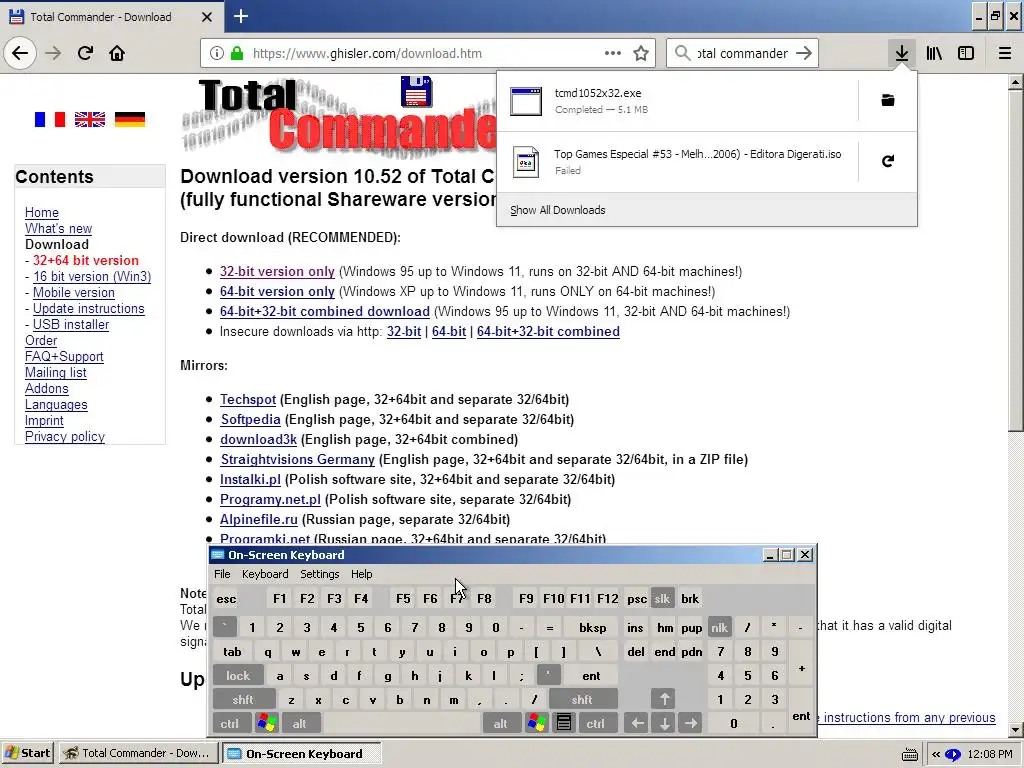Toggle the slk scroll lock key
Image resolution: width=1024 pixels, height=768 pixels.
pyautogui.click(x=662, y=599)
